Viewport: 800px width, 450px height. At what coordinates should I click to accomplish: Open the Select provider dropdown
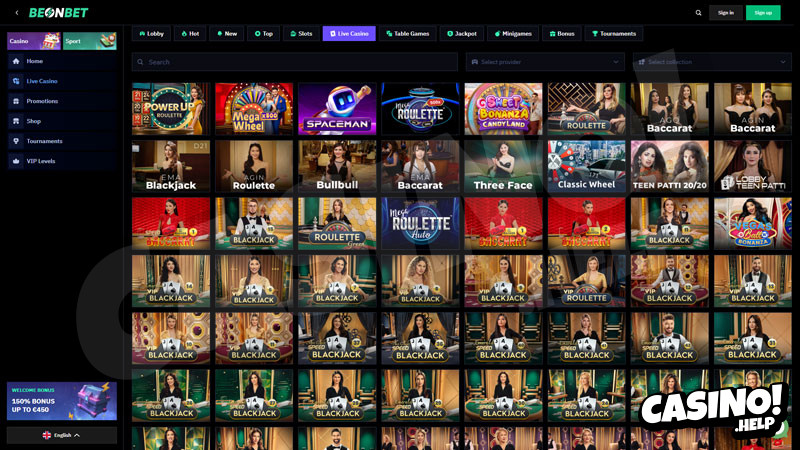click(x=545, y=62)
